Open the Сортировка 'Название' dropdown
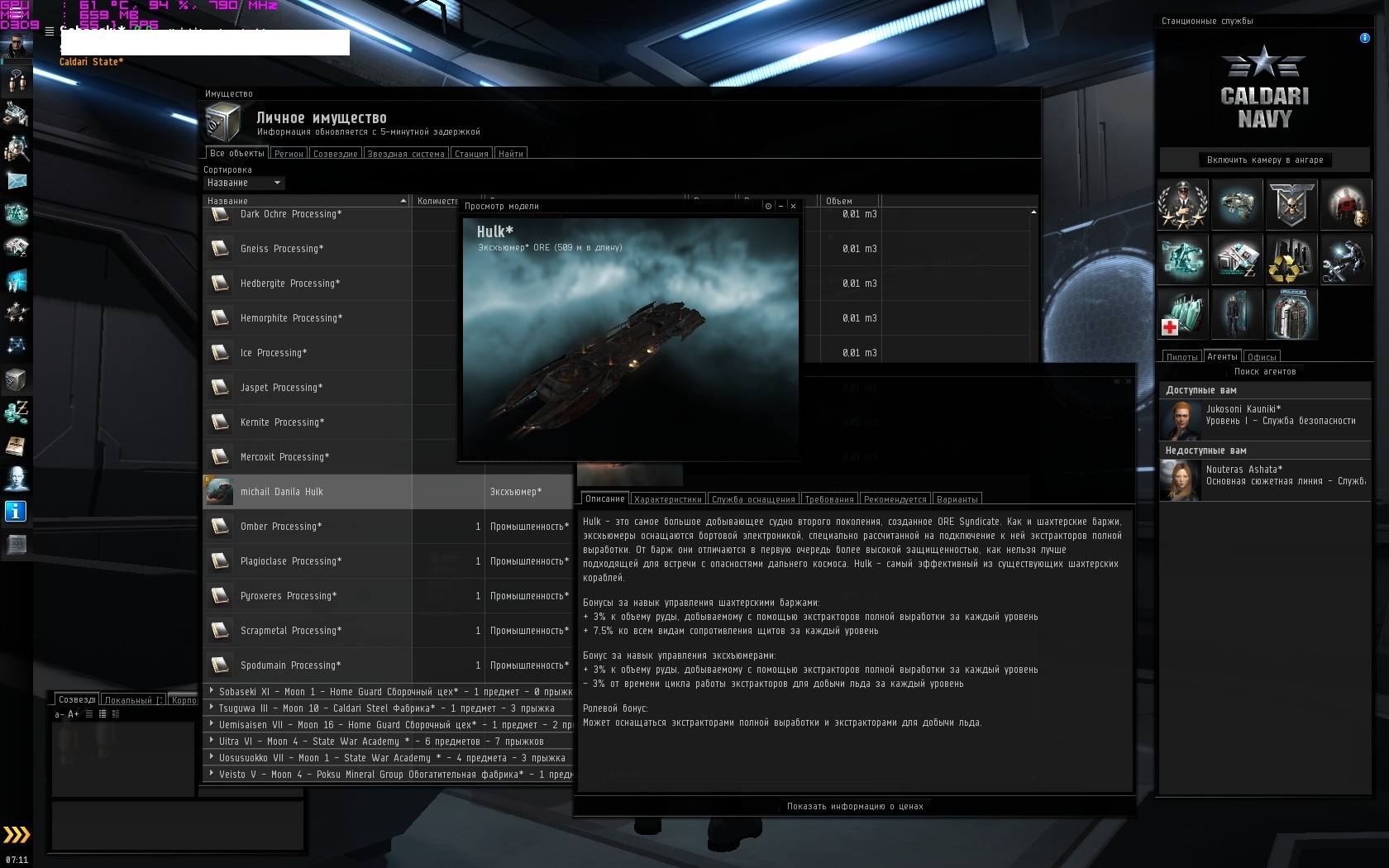 tap(244, 183)
